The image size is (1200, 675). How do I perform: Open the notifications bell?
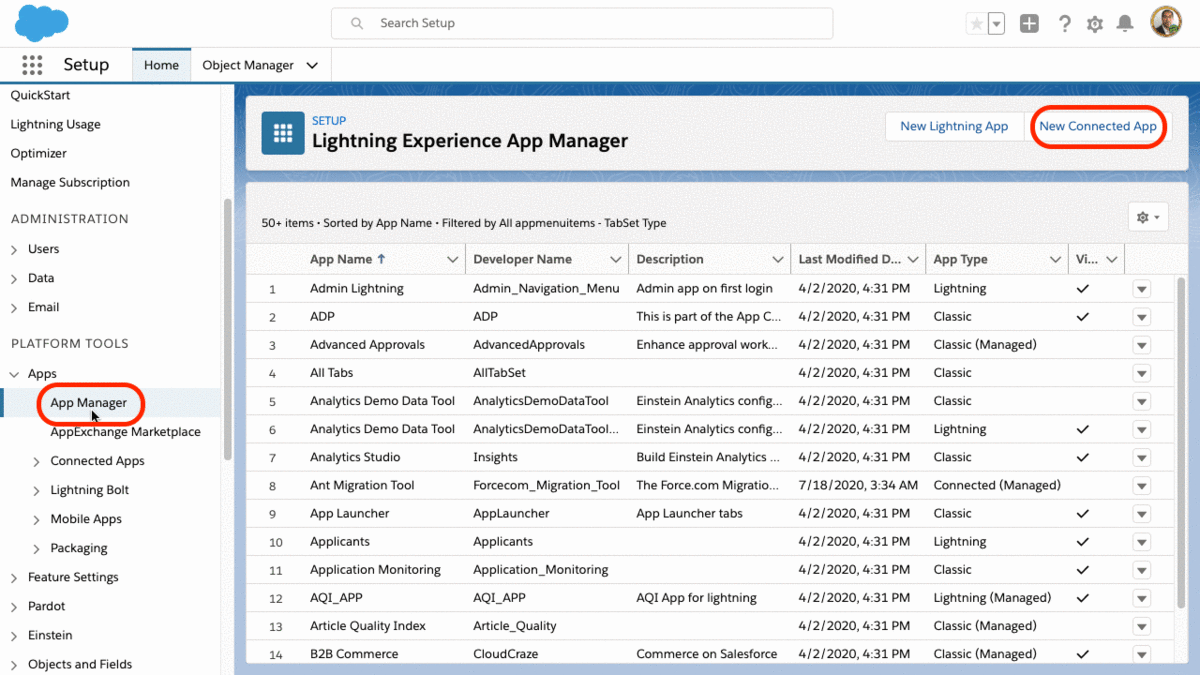coord(1125,24)
